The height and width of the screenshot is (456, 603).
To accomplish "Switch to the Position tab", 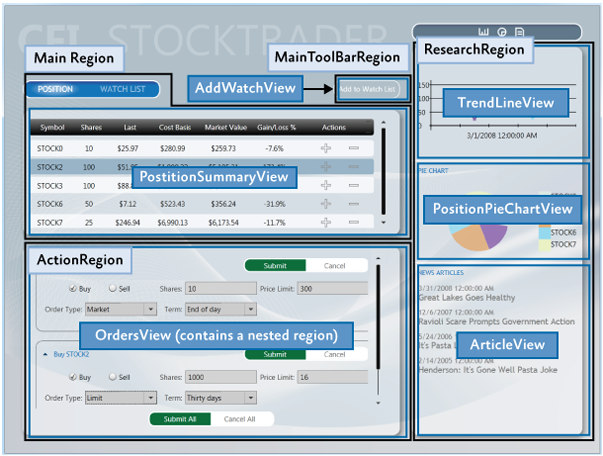I will click(x=55, y=89).
